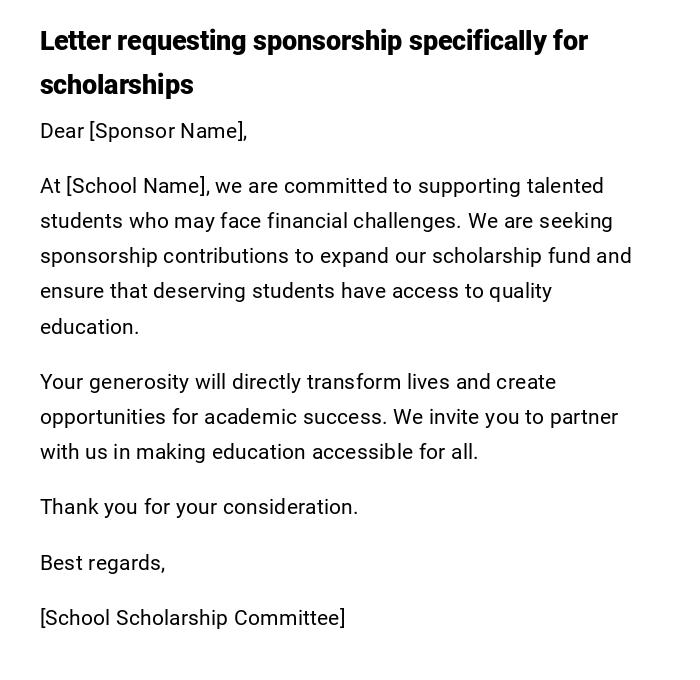This screenshot has width=700, height=680.
Task: Click "sponsorship contributions" in the first paragraph
Action: [163, 256]
